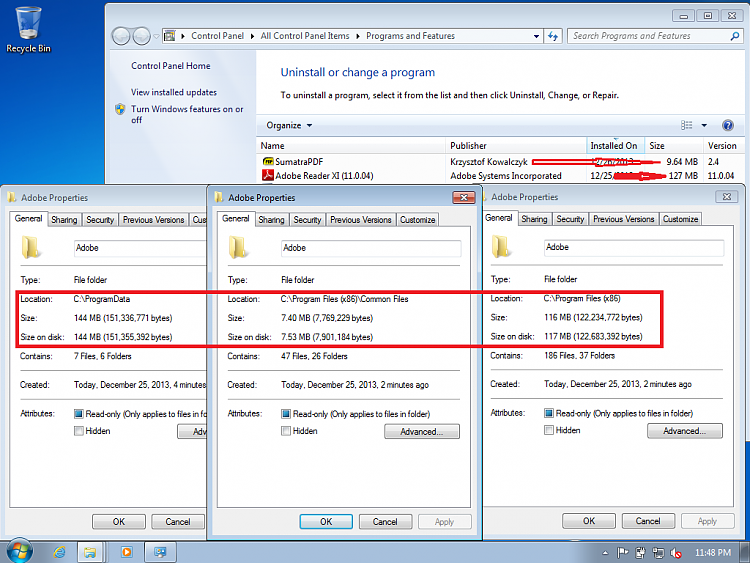Click the clock showing 11:48 PM
Viewport: 750px width, 563px height.
pos(713,552)
